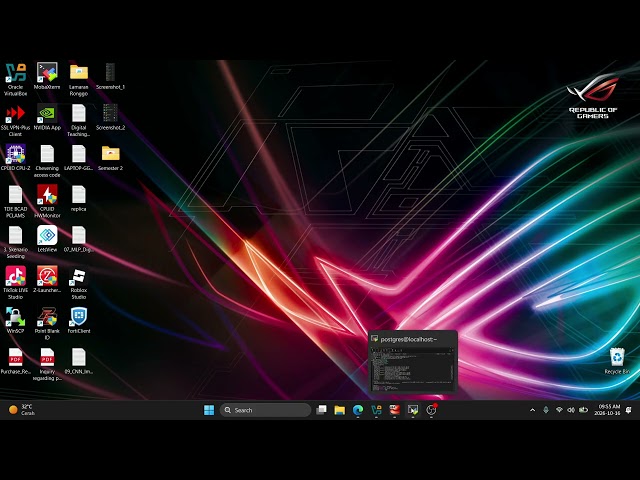Open the notification bell icon
The width and height of the screenshot is (640, 480).
tap(629, 410)
